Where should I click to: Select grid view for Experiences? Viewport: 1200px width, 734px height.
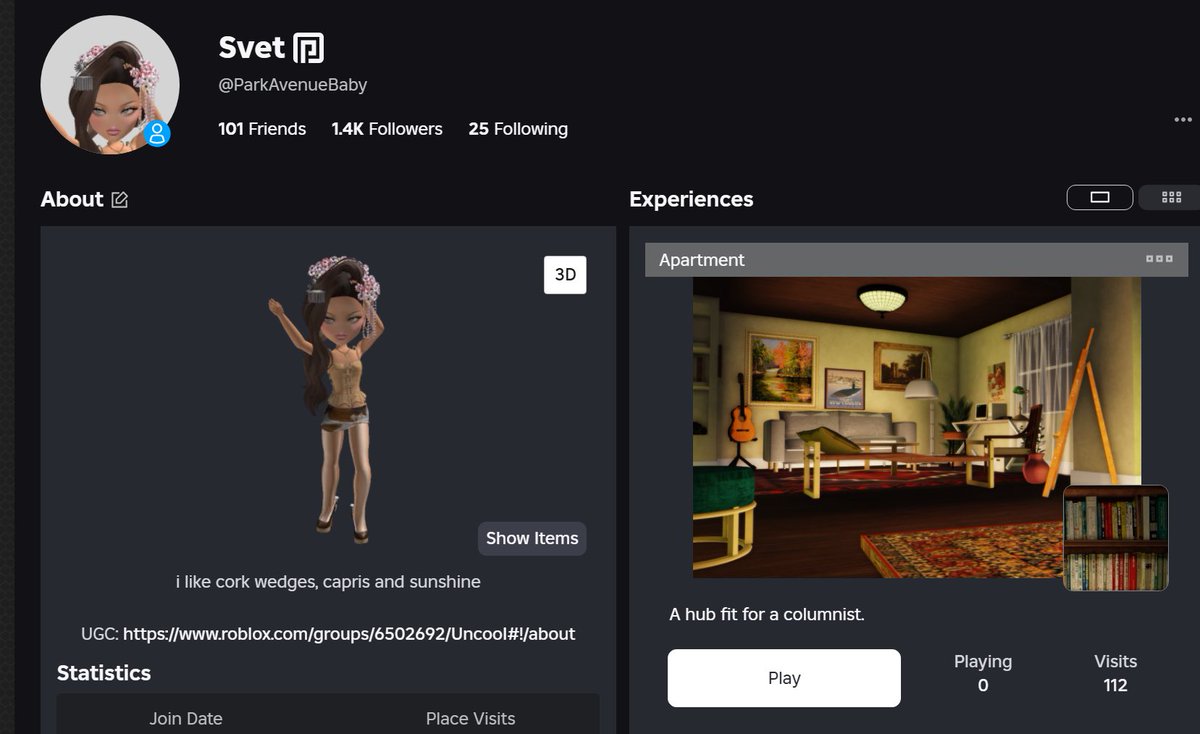pyautogui.click(x=1171, y=197)
